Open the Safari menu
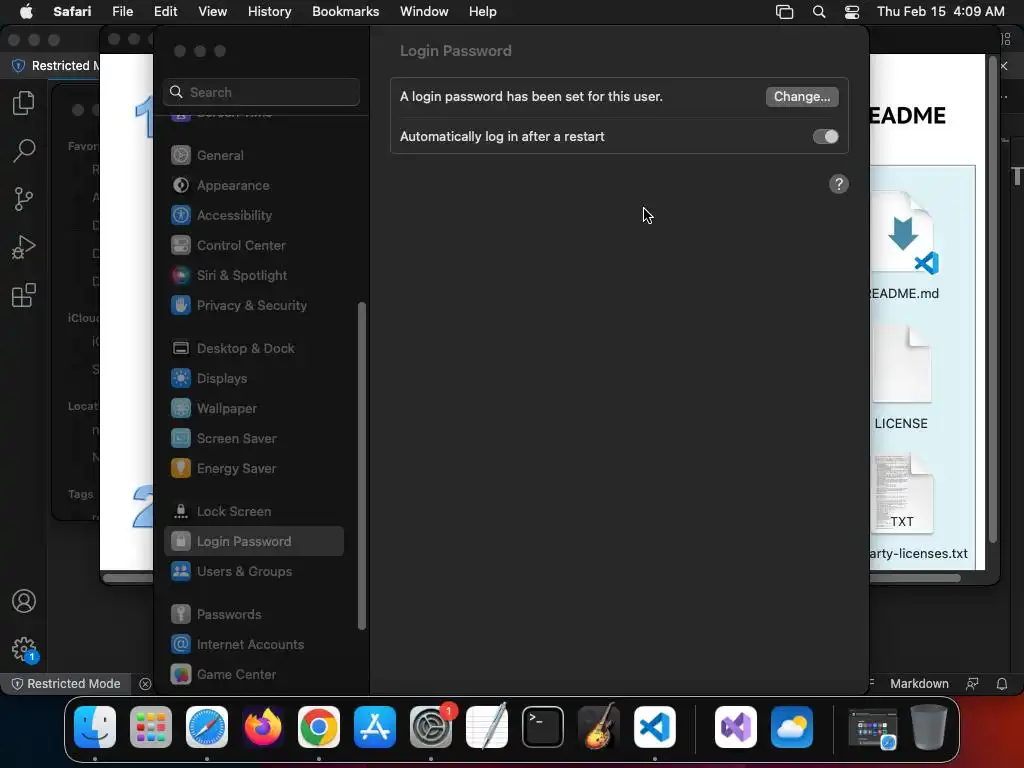The image size is (1024, 768). (72, 12)
